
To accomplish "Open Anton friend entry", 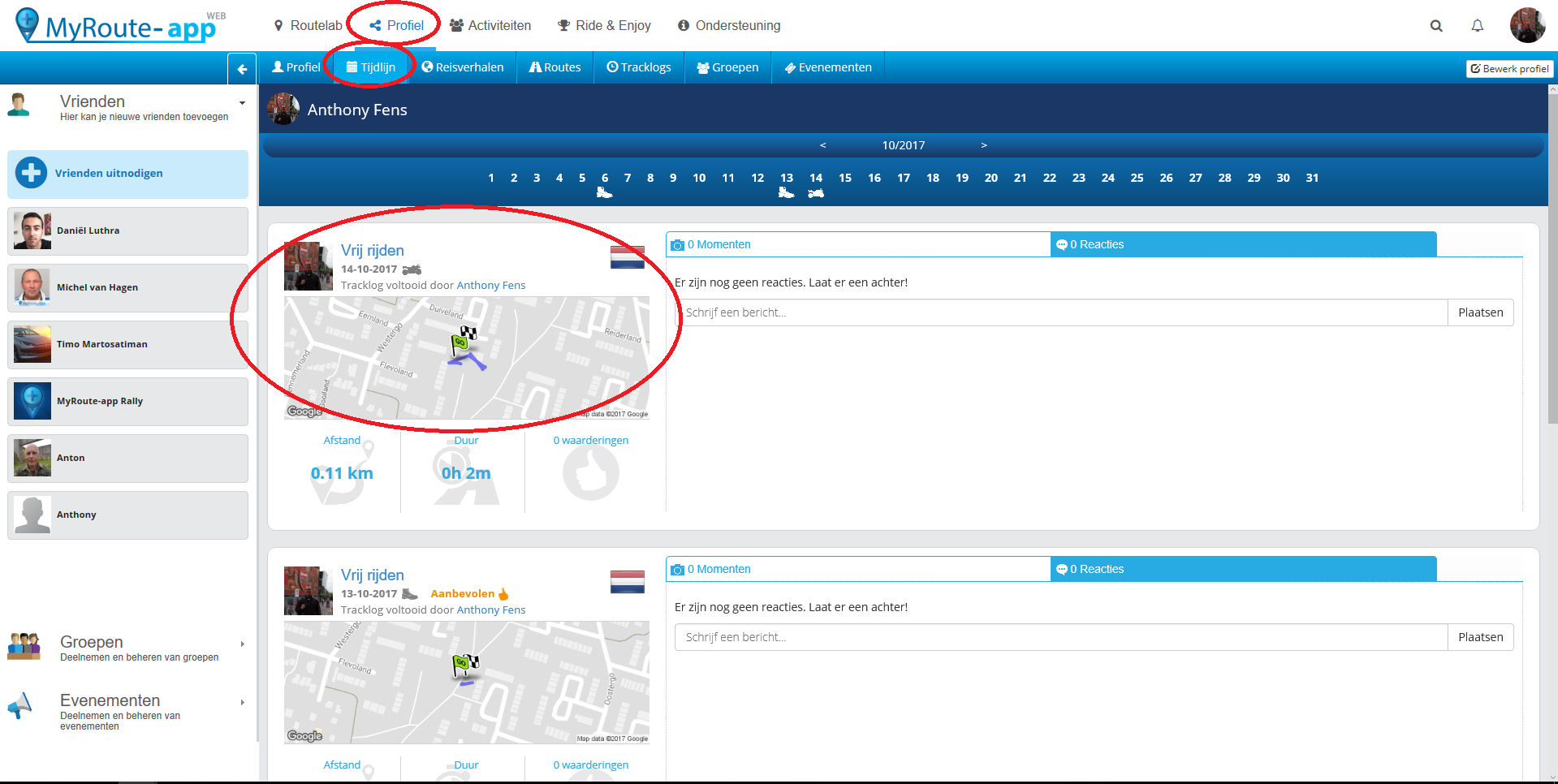I will 127,459.
